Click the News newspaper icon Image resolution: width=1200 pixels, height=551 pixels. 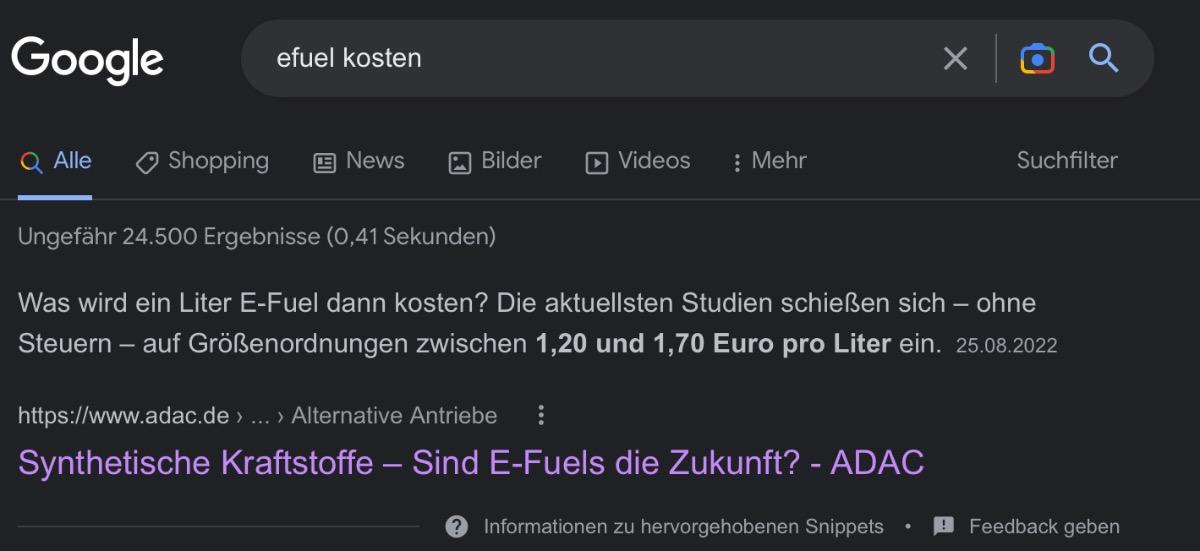coord(324,162)
